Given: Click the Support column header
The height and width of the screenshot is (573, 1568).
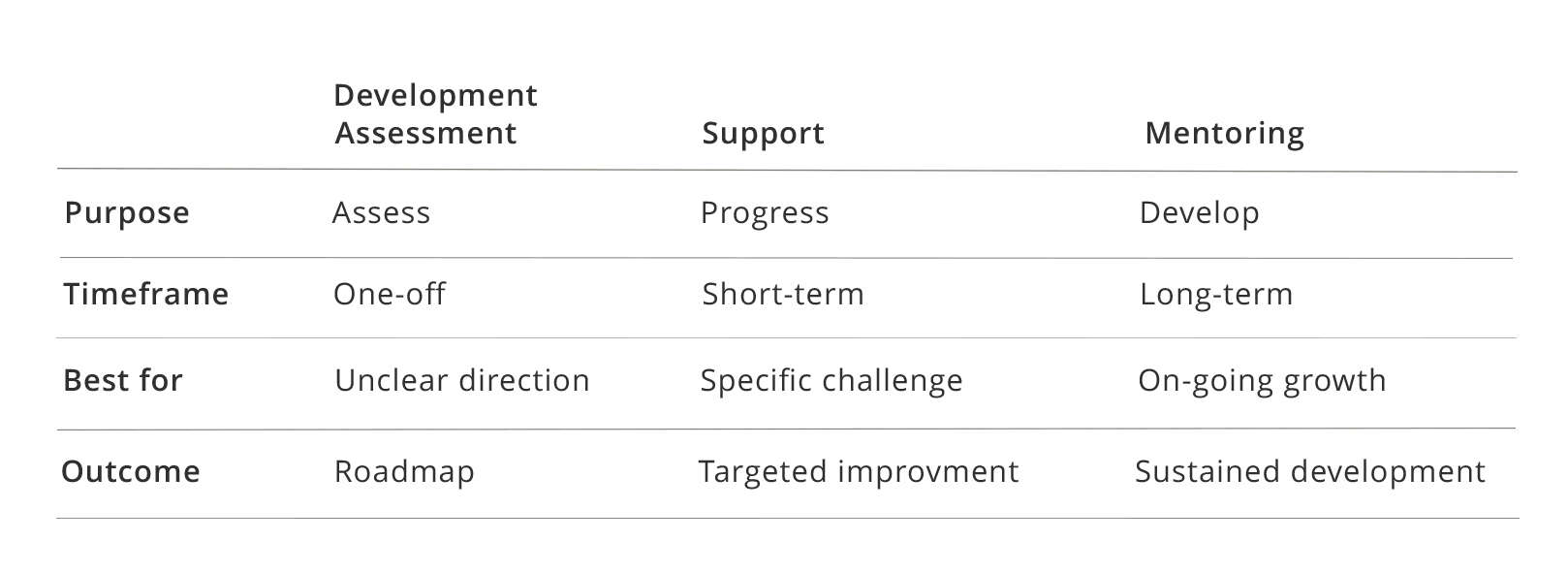Looking at the screenshot, I should click(x=763, y=133).
